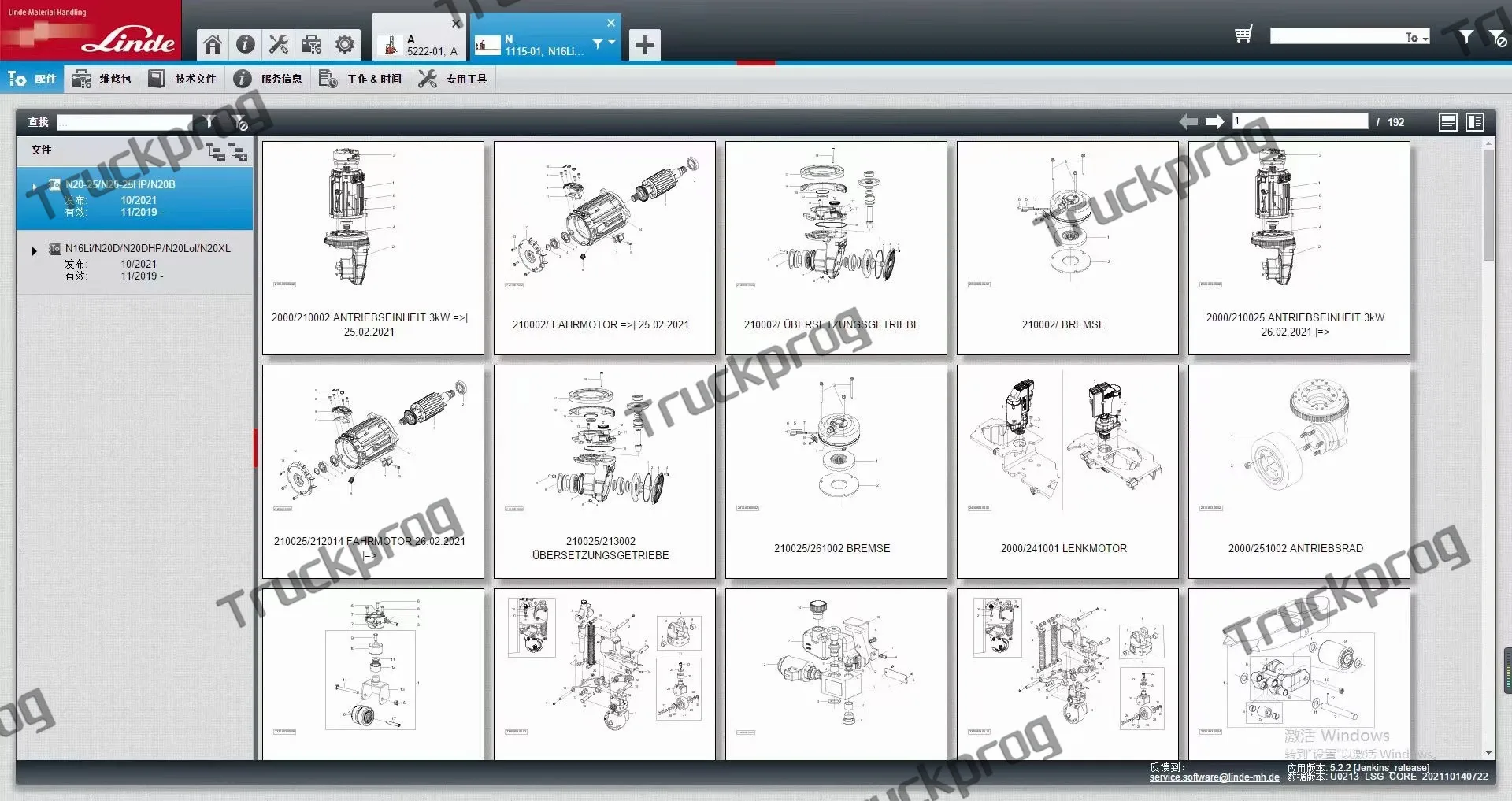
Task: Open the 技术文件 menu tab
Action: (182, 79)
